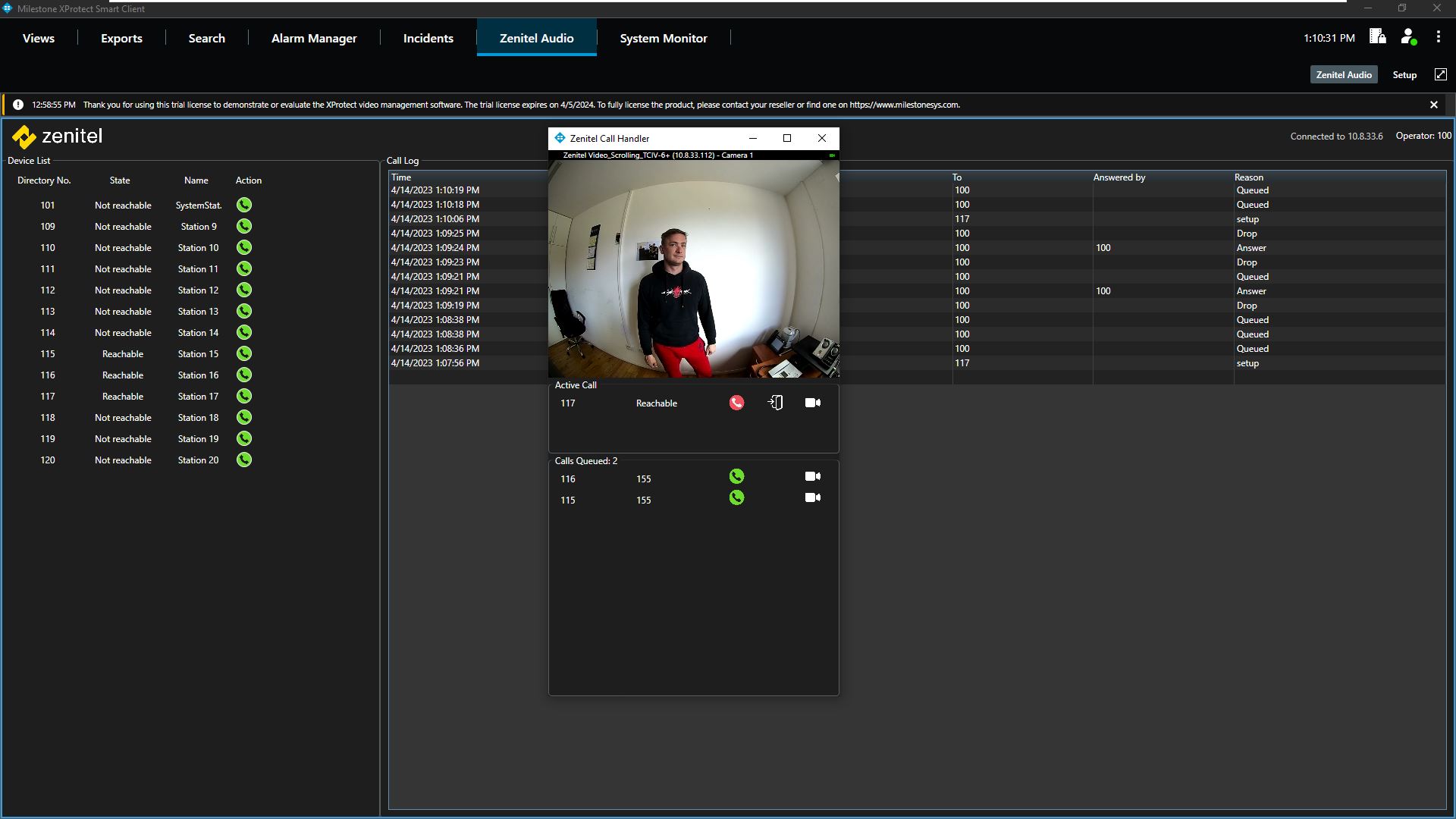Call Station 15 from device list
This screenshot has width=1456, height=819.
243,353
